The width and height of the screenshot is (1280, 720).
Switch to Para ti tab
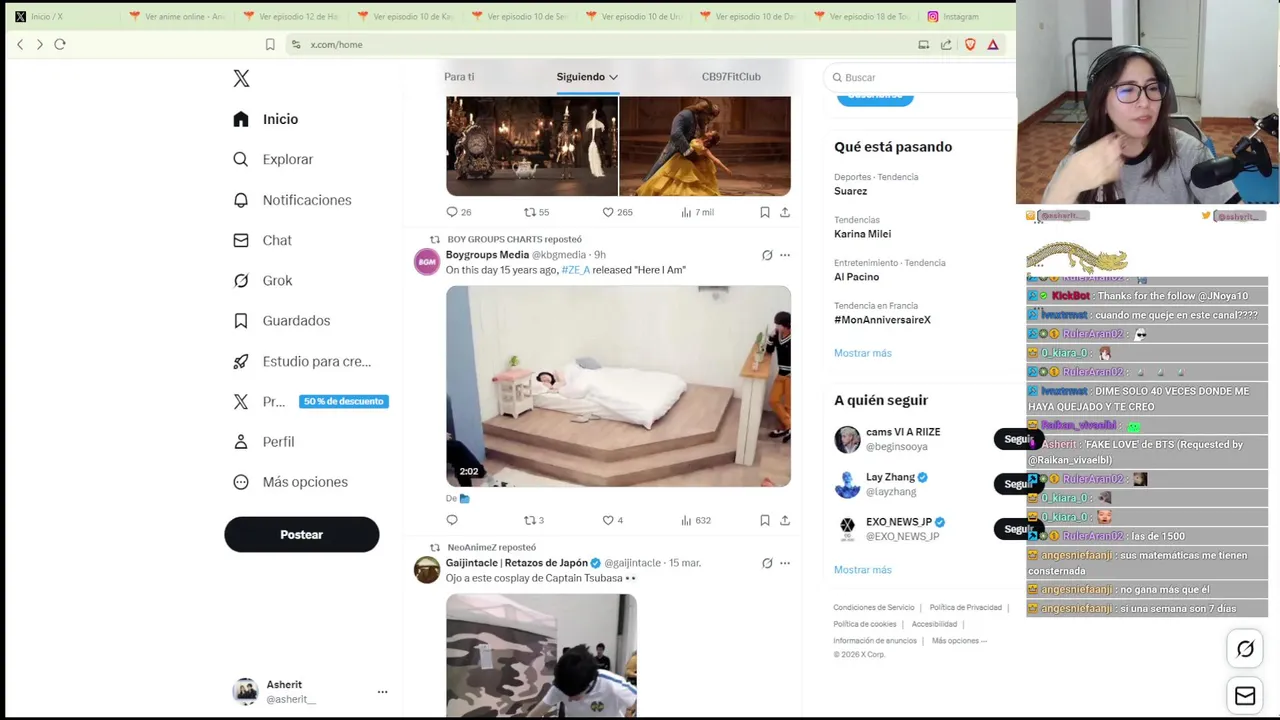(459, 77)
